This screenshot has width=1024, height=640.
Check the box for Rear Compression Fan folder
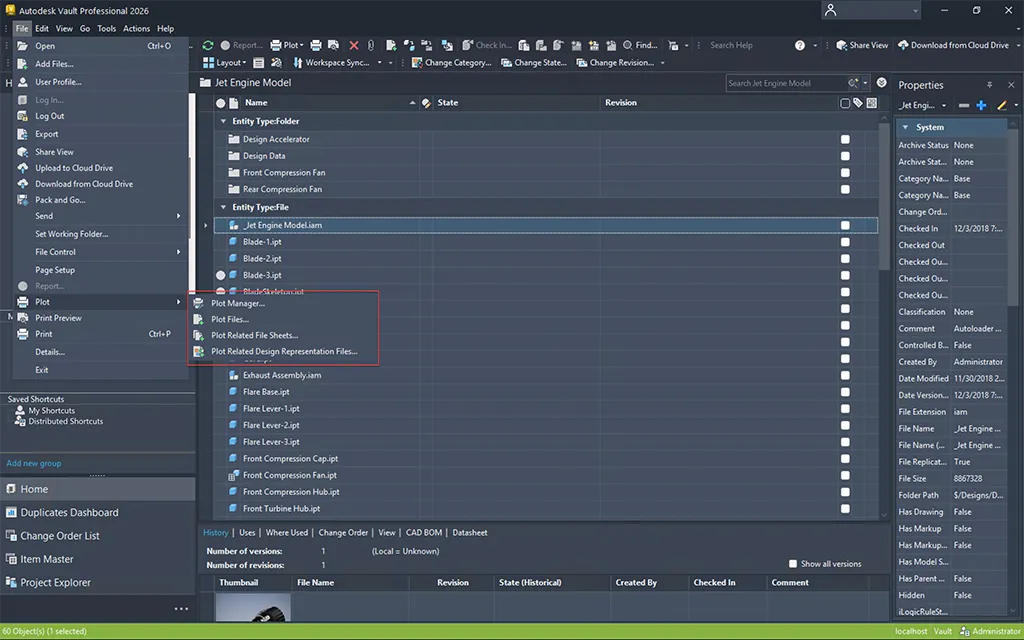[845, 189]
